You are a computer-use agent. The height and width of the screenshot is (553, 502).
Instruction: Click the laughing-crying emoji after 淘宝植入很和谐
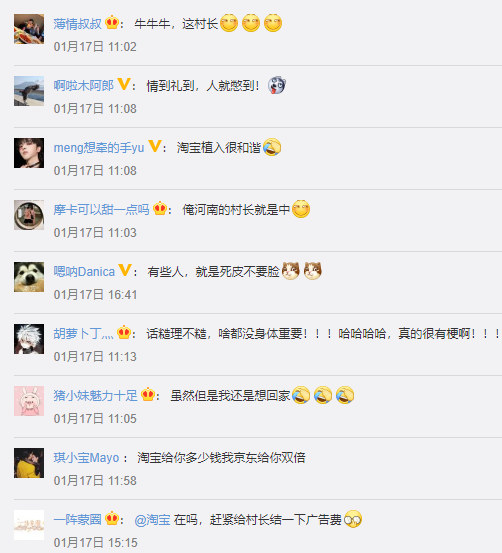point(272,147)
